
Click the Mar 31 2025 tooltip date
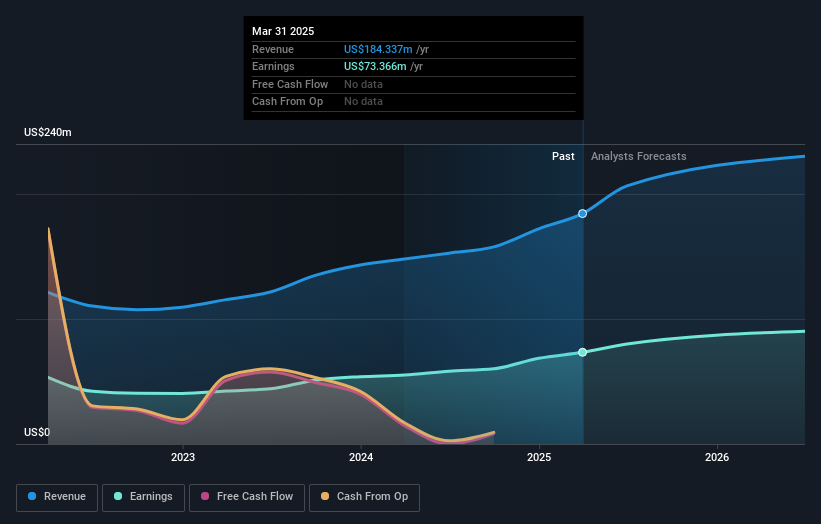coord(283,31)
